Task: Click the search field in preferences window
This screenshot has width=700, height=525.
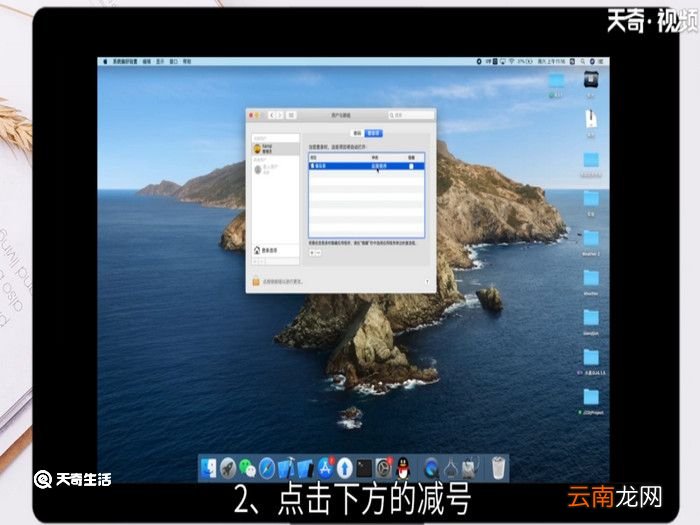Action: 411,115
